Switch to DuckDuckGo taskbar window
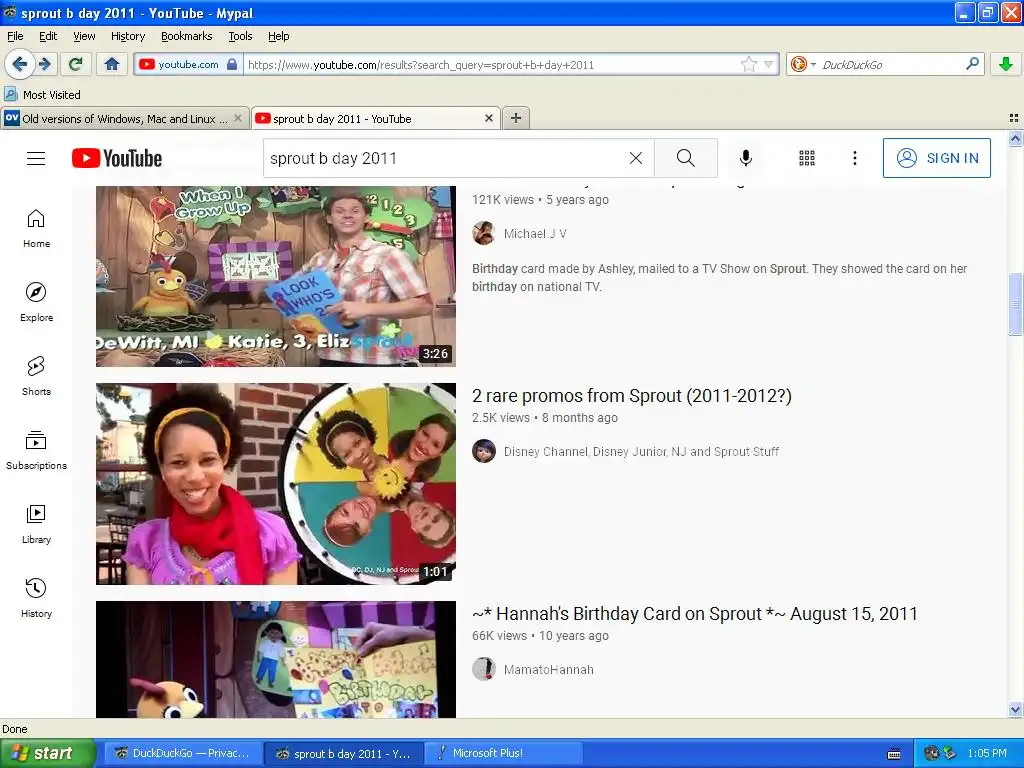Viewport: 1024px width, 768px height. 182,753
